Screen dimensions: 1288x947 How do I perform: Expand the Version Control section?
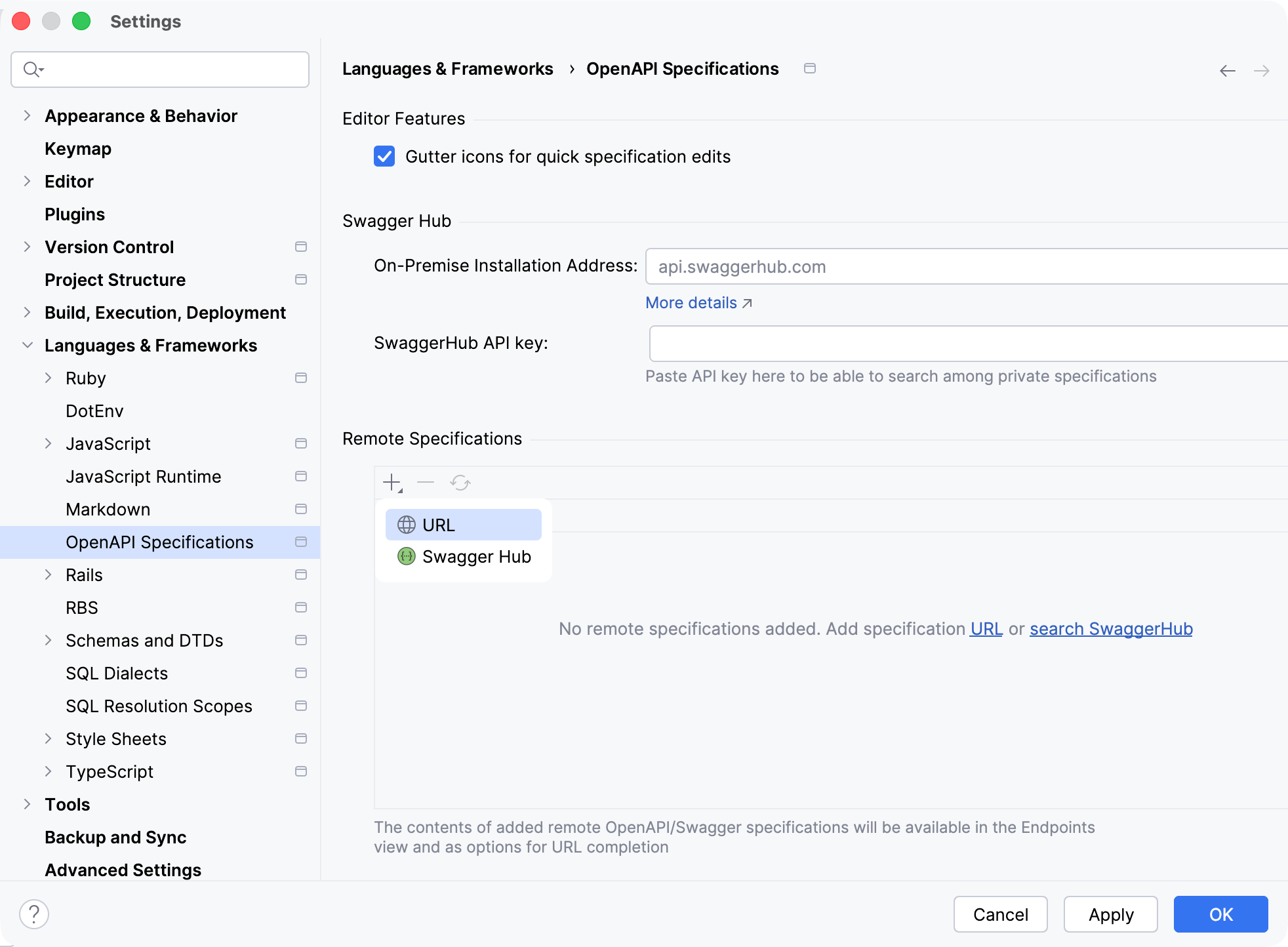click(27, 247)
